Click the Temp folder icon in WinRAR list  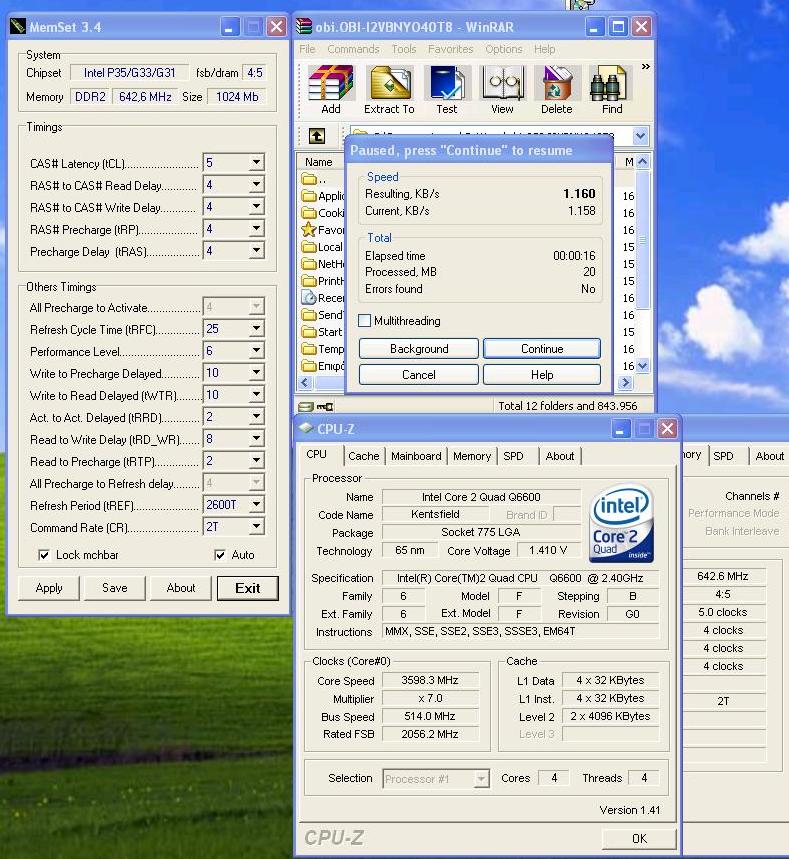click(309, 348)
